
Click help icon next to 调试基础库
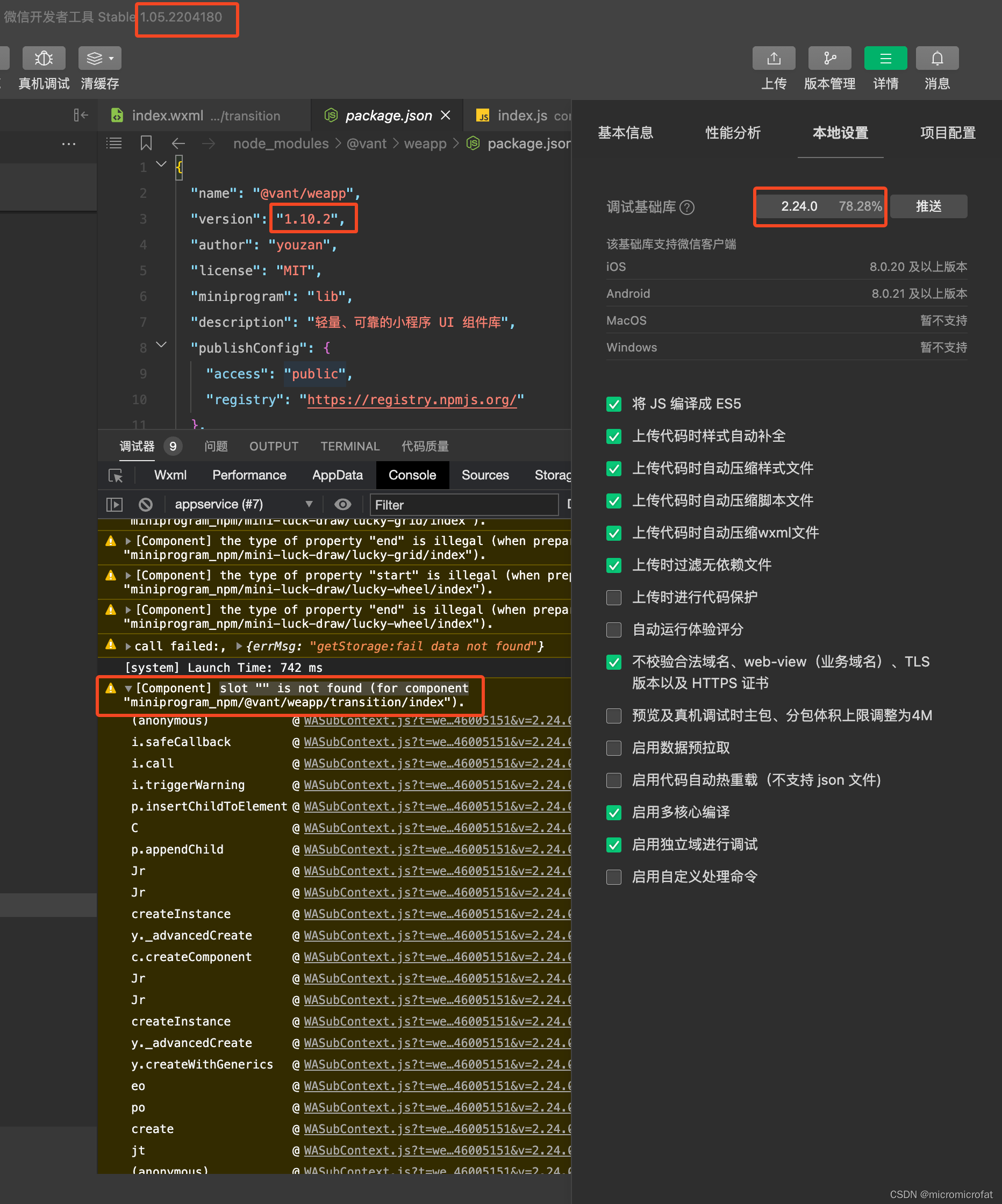coord(687,207)
